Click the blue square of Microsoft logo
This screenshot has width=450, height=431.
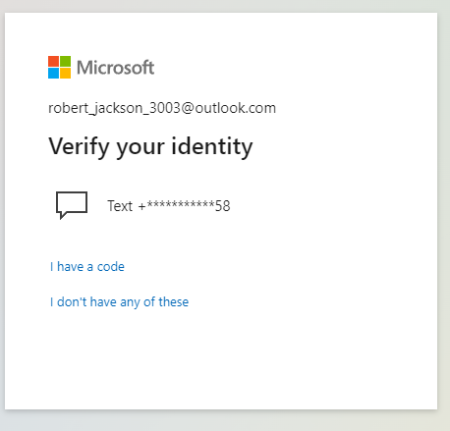pyautogui.click(x=53, y=73)
